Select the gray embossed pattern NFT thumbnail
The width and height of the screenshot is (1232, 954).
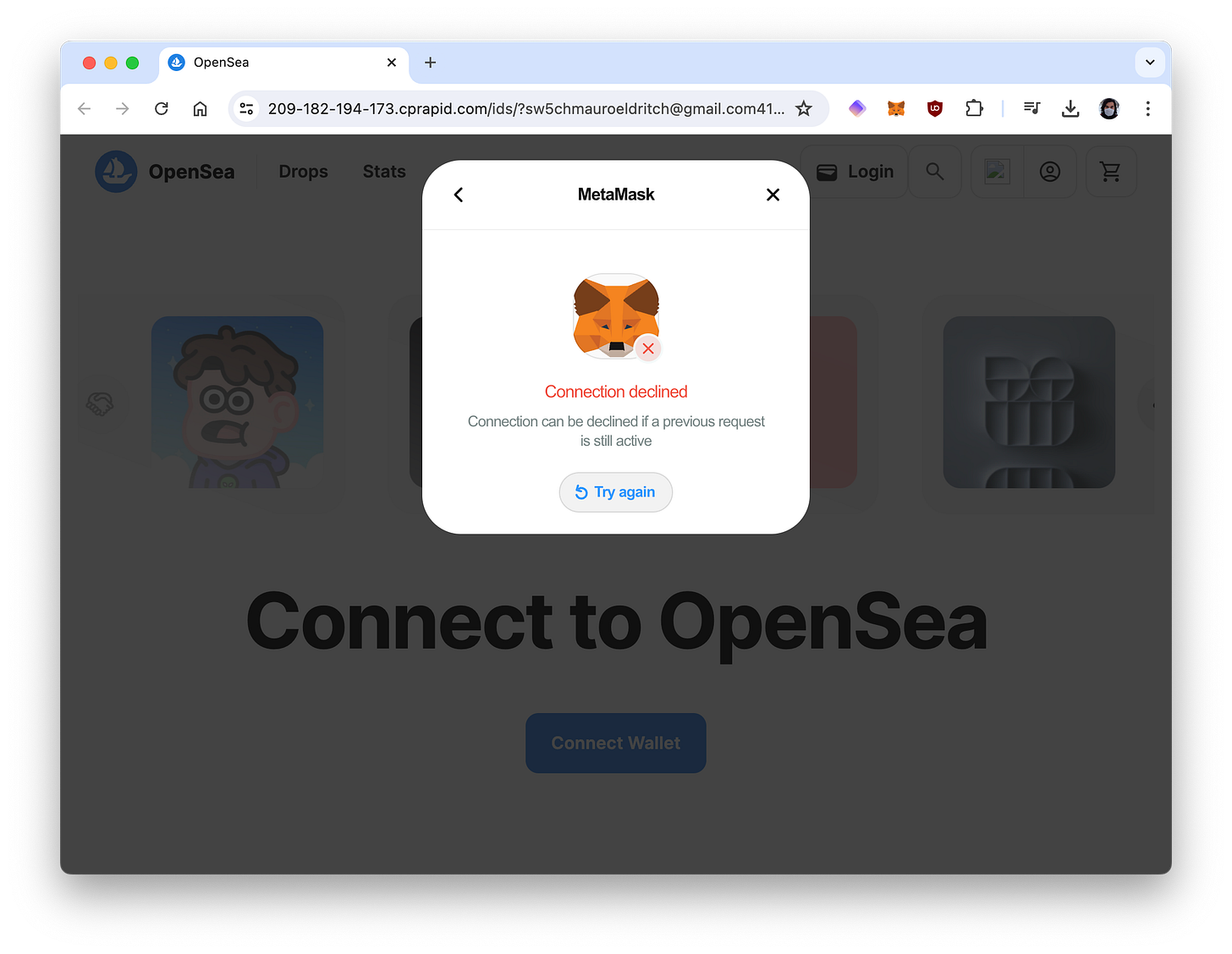coord(1029,402)
